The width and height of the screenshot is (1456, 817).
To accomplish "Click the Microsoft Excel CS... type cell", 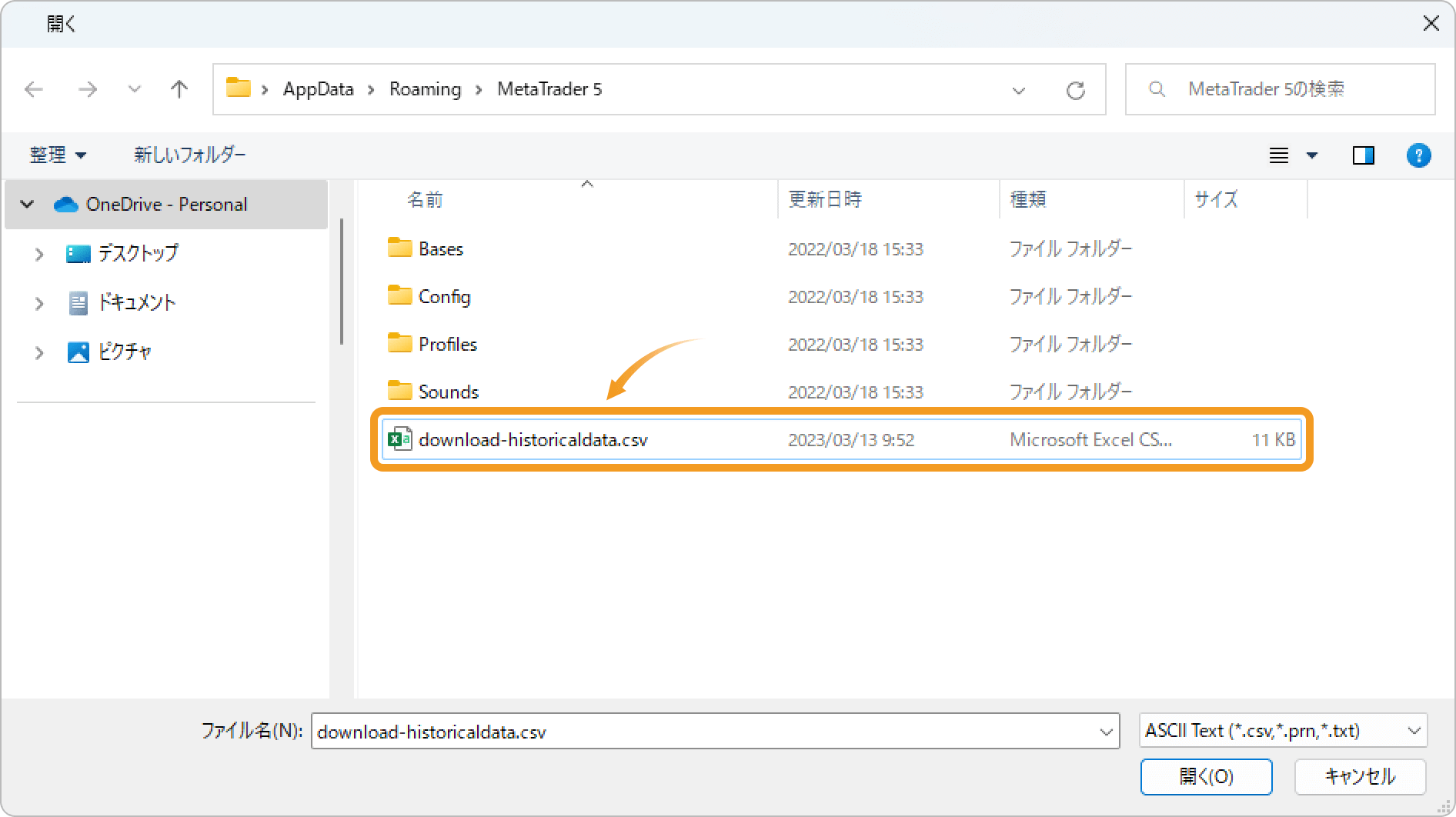I will 1090,440.
